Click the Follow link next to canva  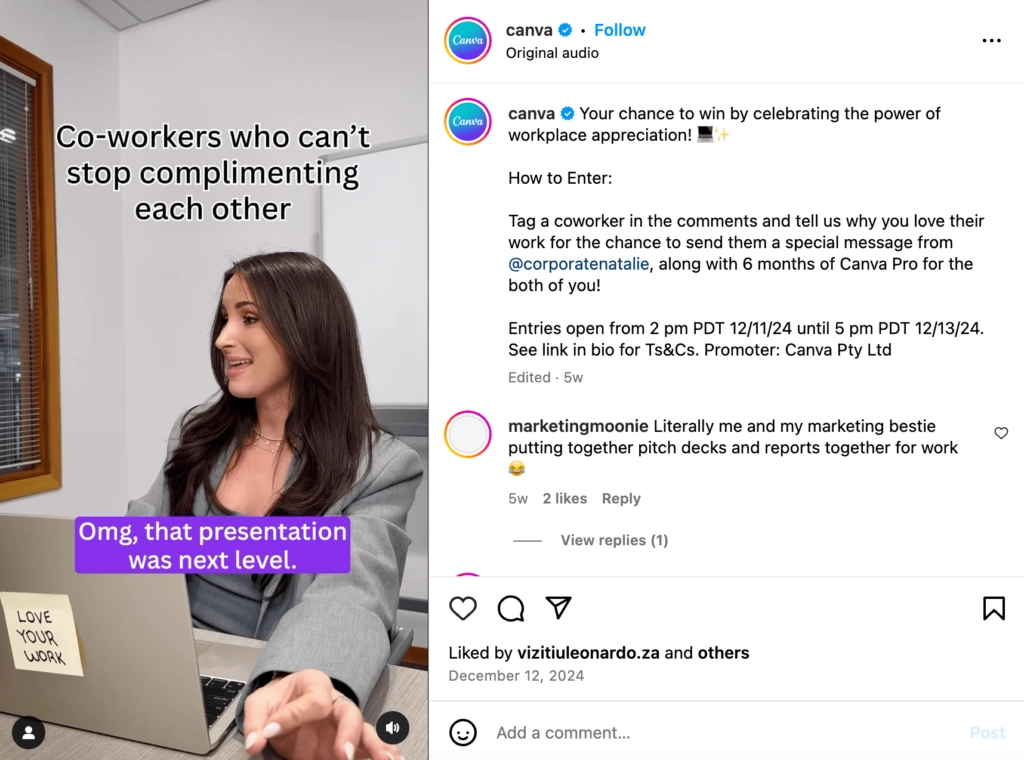click(619, 30)
